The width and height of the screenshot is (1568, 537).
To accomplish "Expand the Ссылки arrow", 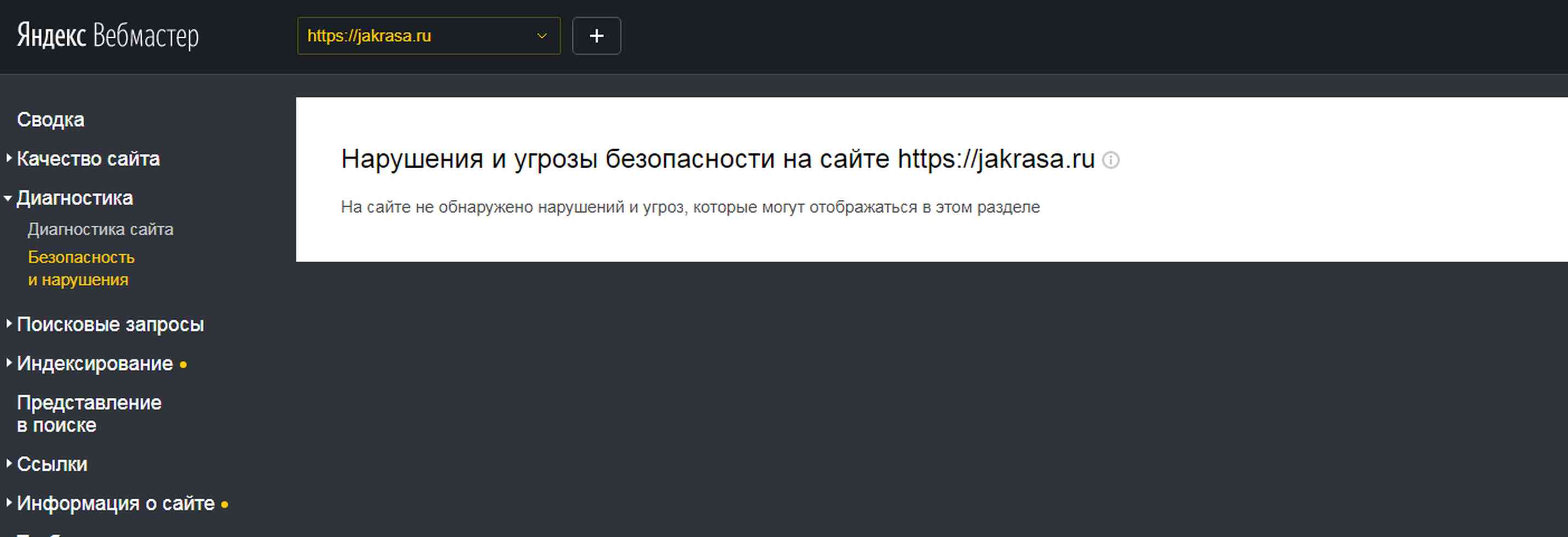I will [9, 463].
